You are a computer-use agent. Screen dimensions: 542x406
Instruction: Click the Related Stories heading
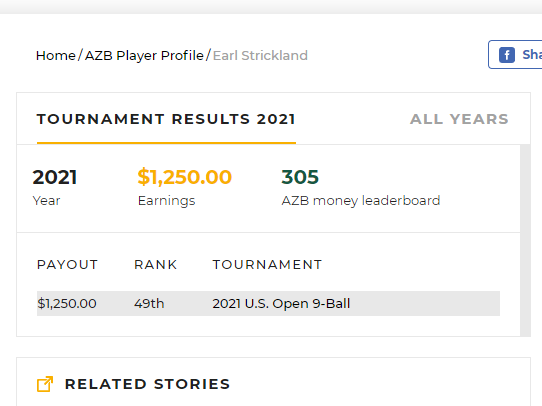click(148, 384)
